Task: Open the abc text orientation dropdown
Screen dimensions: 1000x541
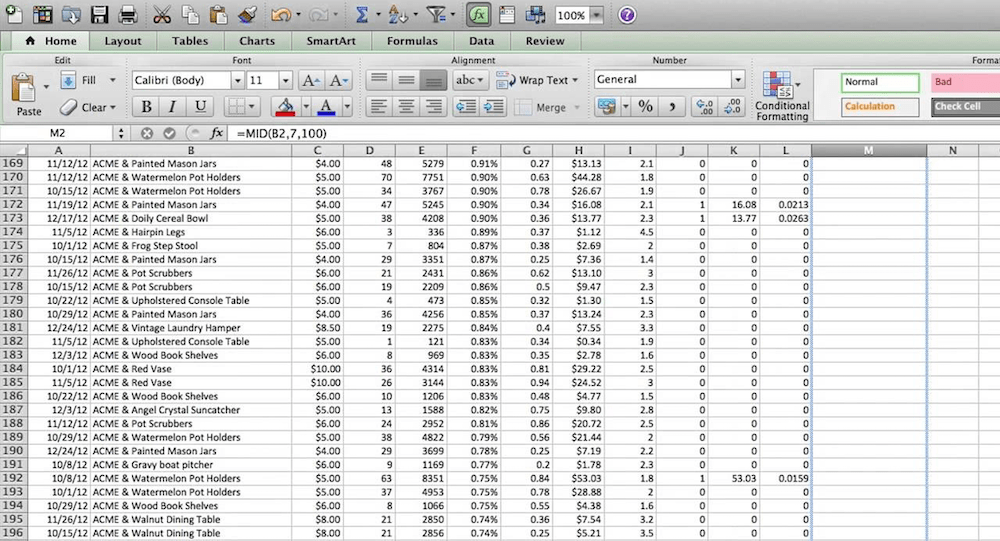Action: click(470, 80)
